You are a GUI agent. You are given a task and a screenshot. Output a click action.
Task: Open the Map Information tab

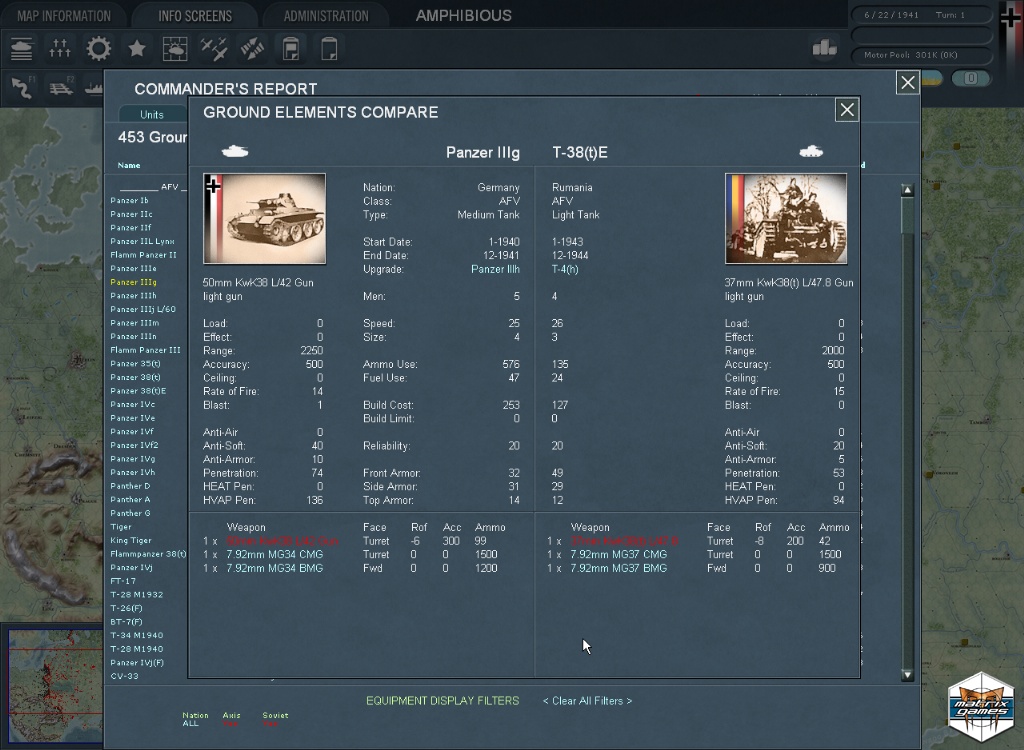[63, 16]
